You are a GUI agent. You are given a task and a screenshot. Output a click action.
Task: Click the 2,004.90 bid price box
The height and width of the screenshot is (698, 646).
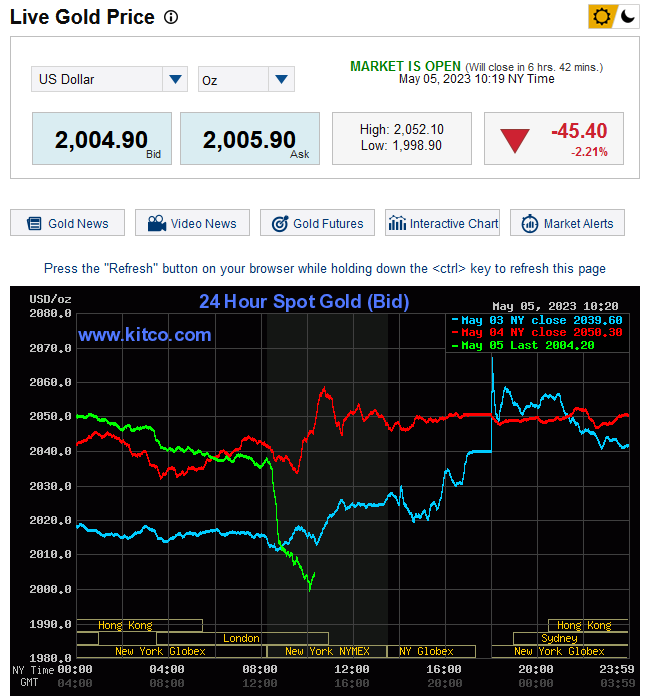(102, 138)
